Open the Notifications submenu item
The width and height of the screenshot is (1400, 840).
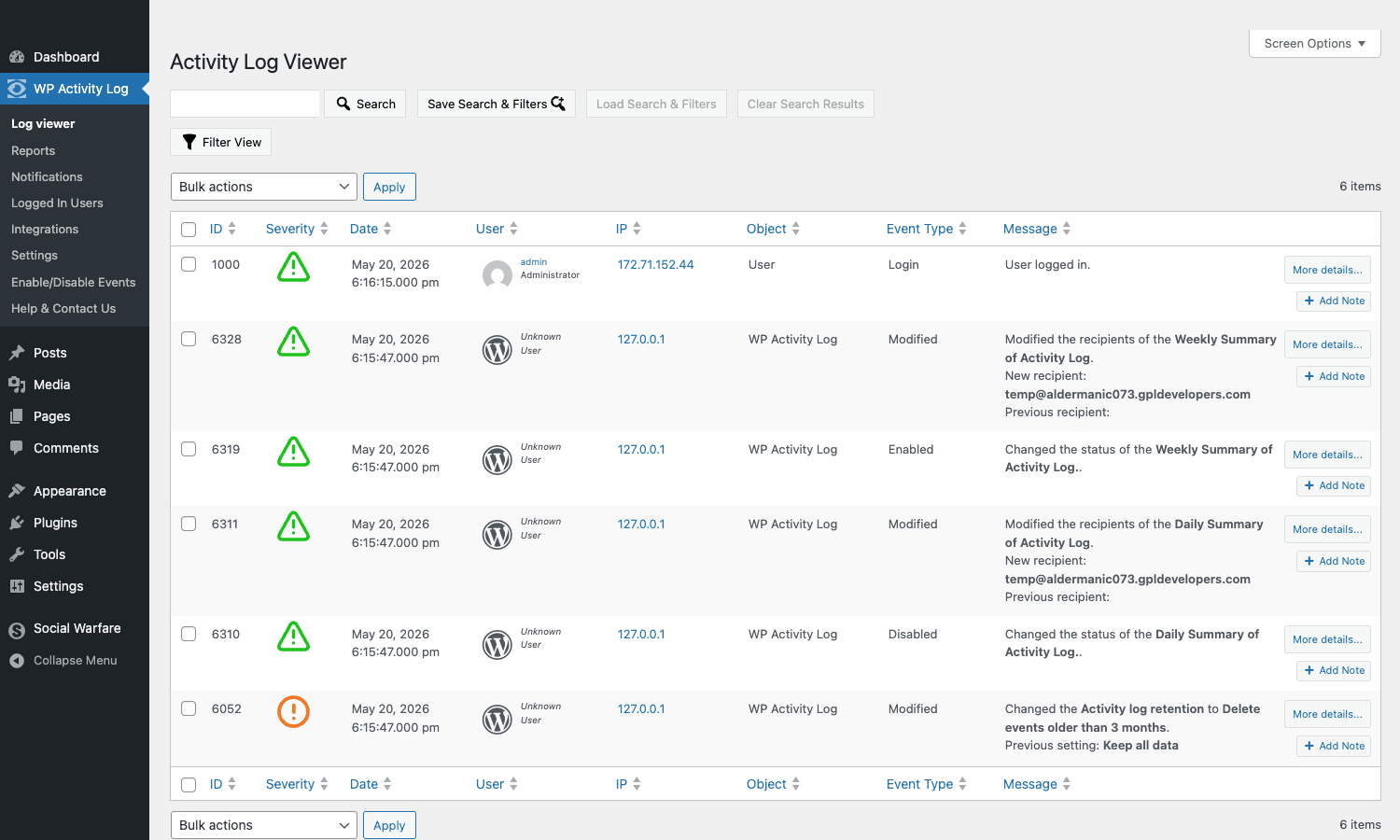click(x=47, y=176)
